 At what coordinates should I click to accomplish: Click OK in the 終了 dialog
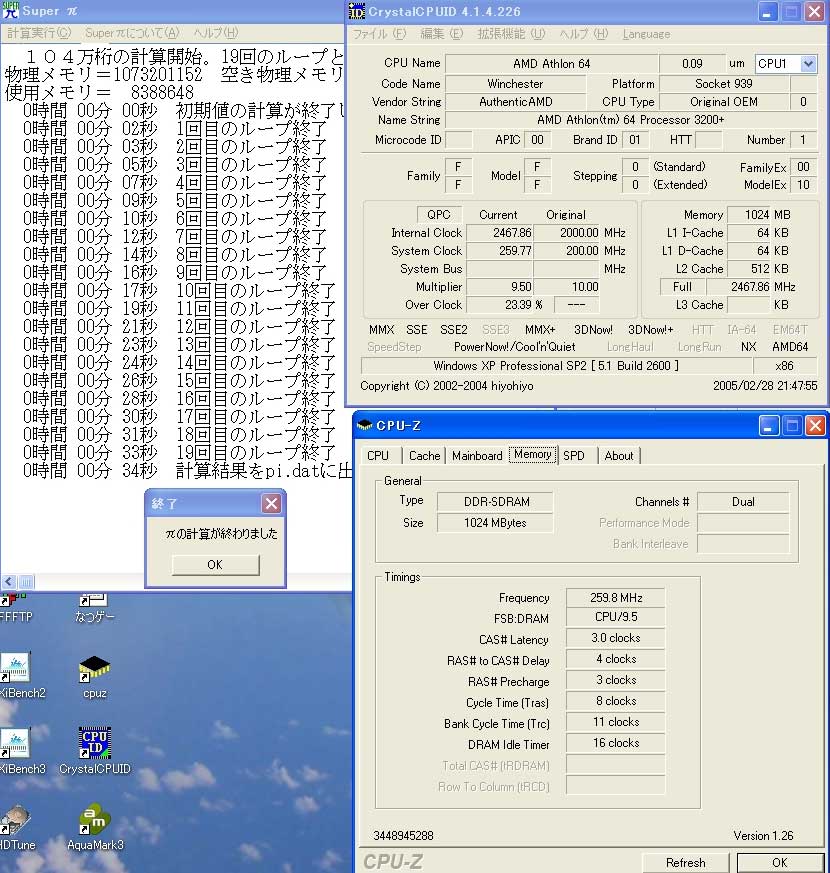pos(215,565)
